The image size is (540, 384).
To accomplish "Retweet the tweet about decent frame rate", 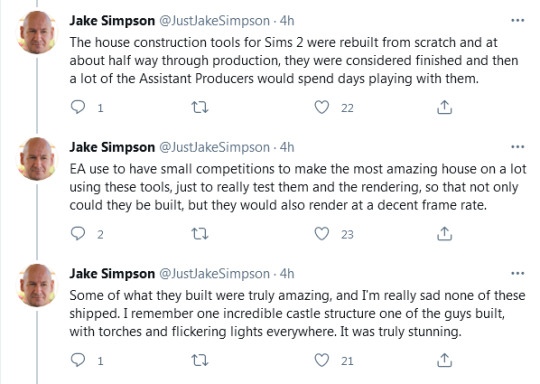I will pos(200,234).
